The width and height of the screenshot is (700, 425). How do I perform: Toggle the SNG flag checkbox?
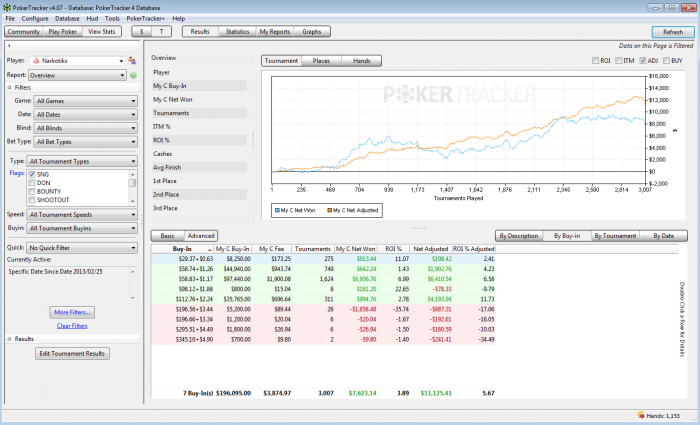click(32, 175)
